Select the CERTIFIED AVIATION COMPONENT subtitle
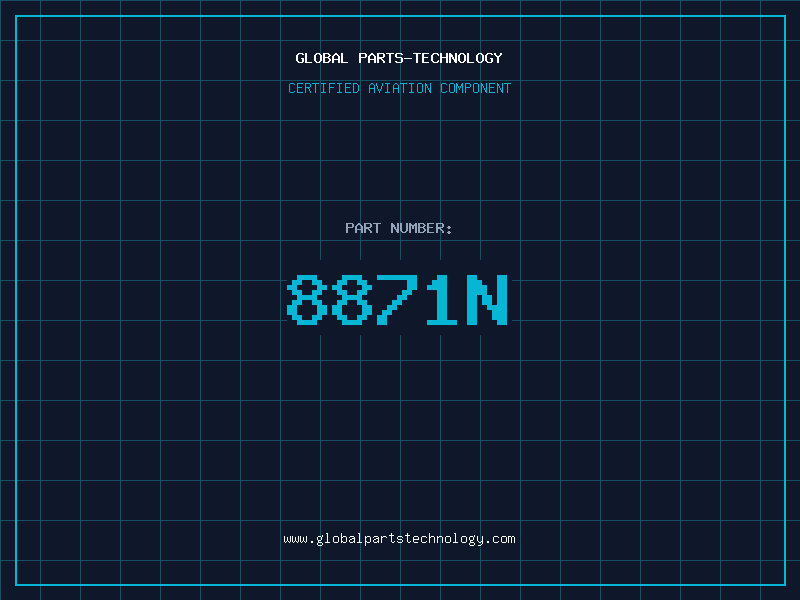 (x=399, y=88)
